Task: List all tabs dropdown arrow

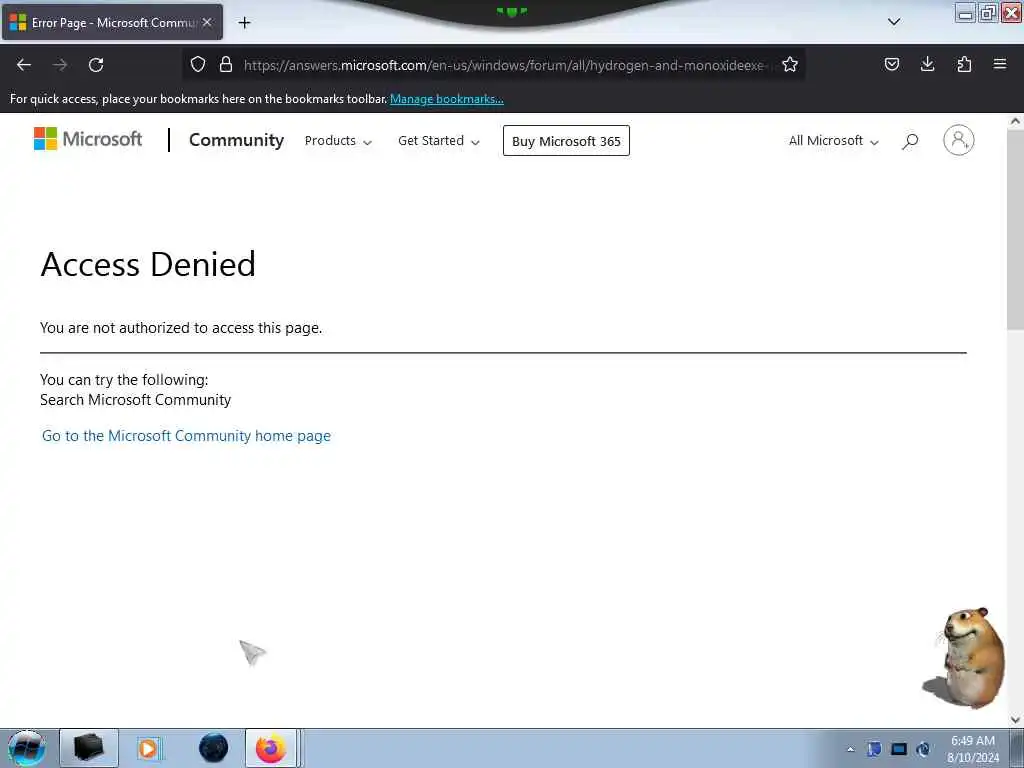Action: click(x=894, y=22)
